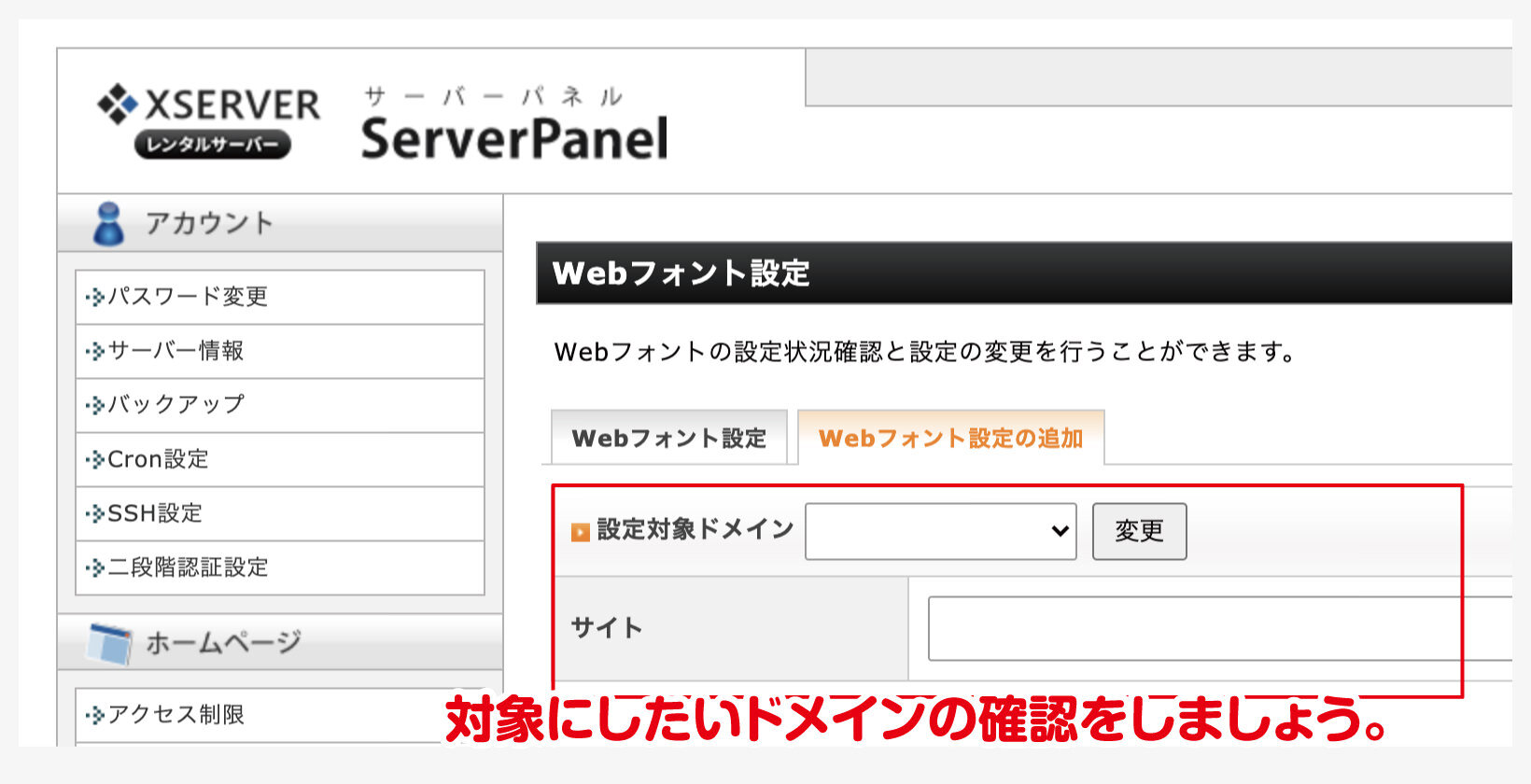Open the Cron設定 sidebar link
1531x784 pixels.
[158, 459]
